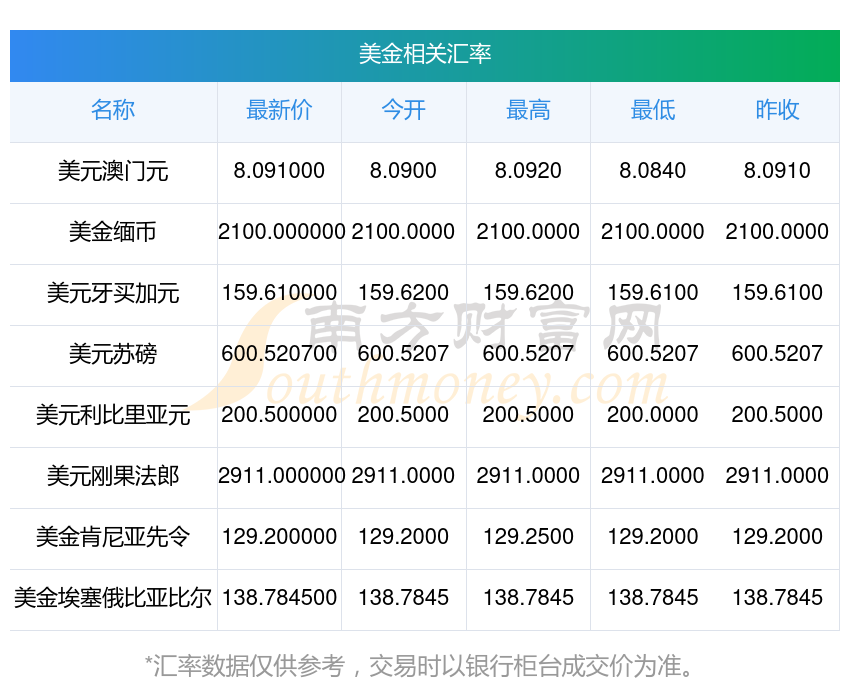The width and height of the screenshot is (850, 698).
Task: Select the 最低 column header
Action: click(653, 110)
